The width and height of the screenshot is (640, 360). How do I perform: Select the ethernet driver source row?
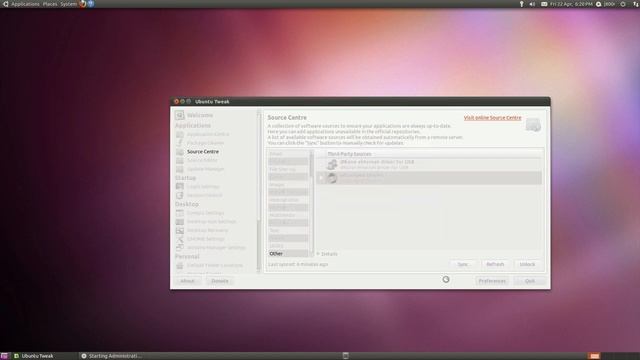pos(429,164)
